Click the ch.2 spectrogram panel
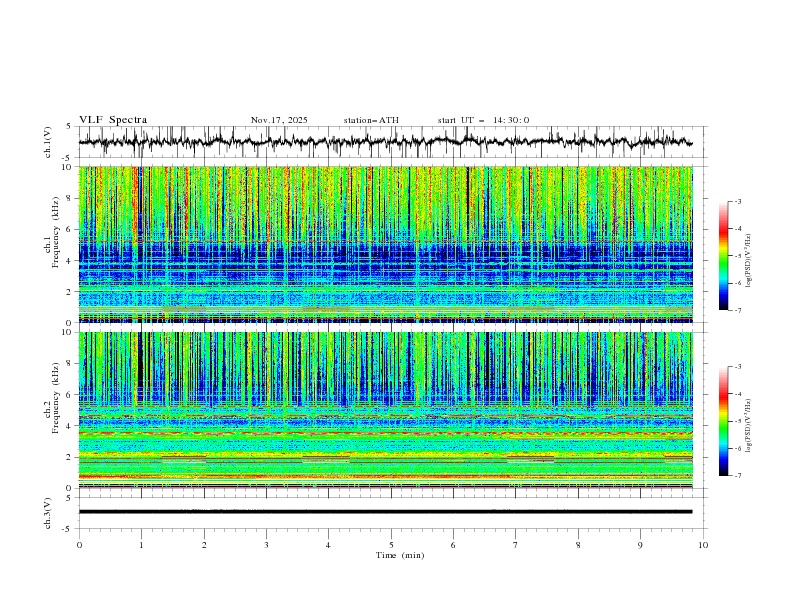The image size is (792, 612). tap(386, 410)
